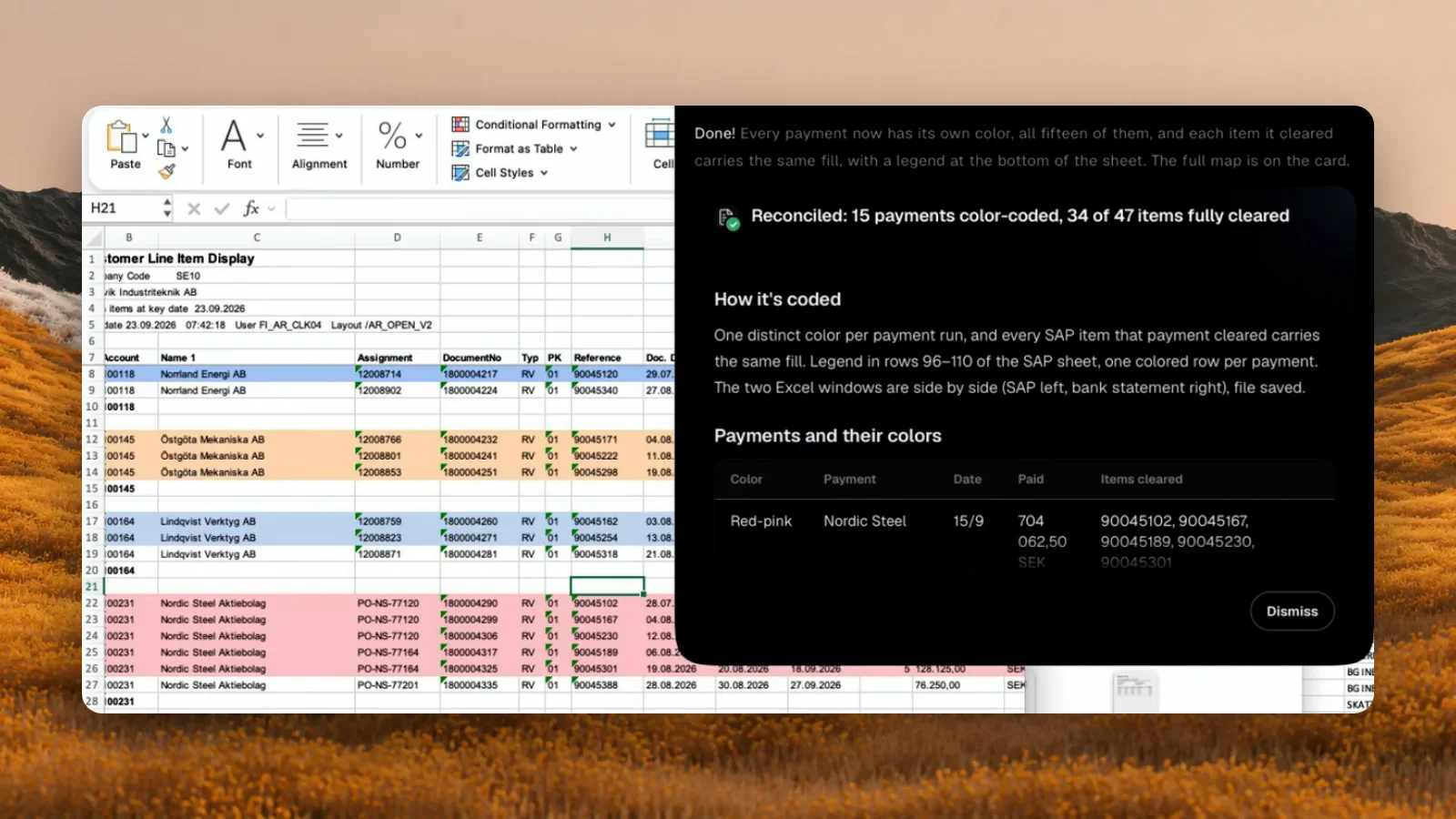
Task: Expand the Cell Styles dropdown arrow
Action: point(544,172)
